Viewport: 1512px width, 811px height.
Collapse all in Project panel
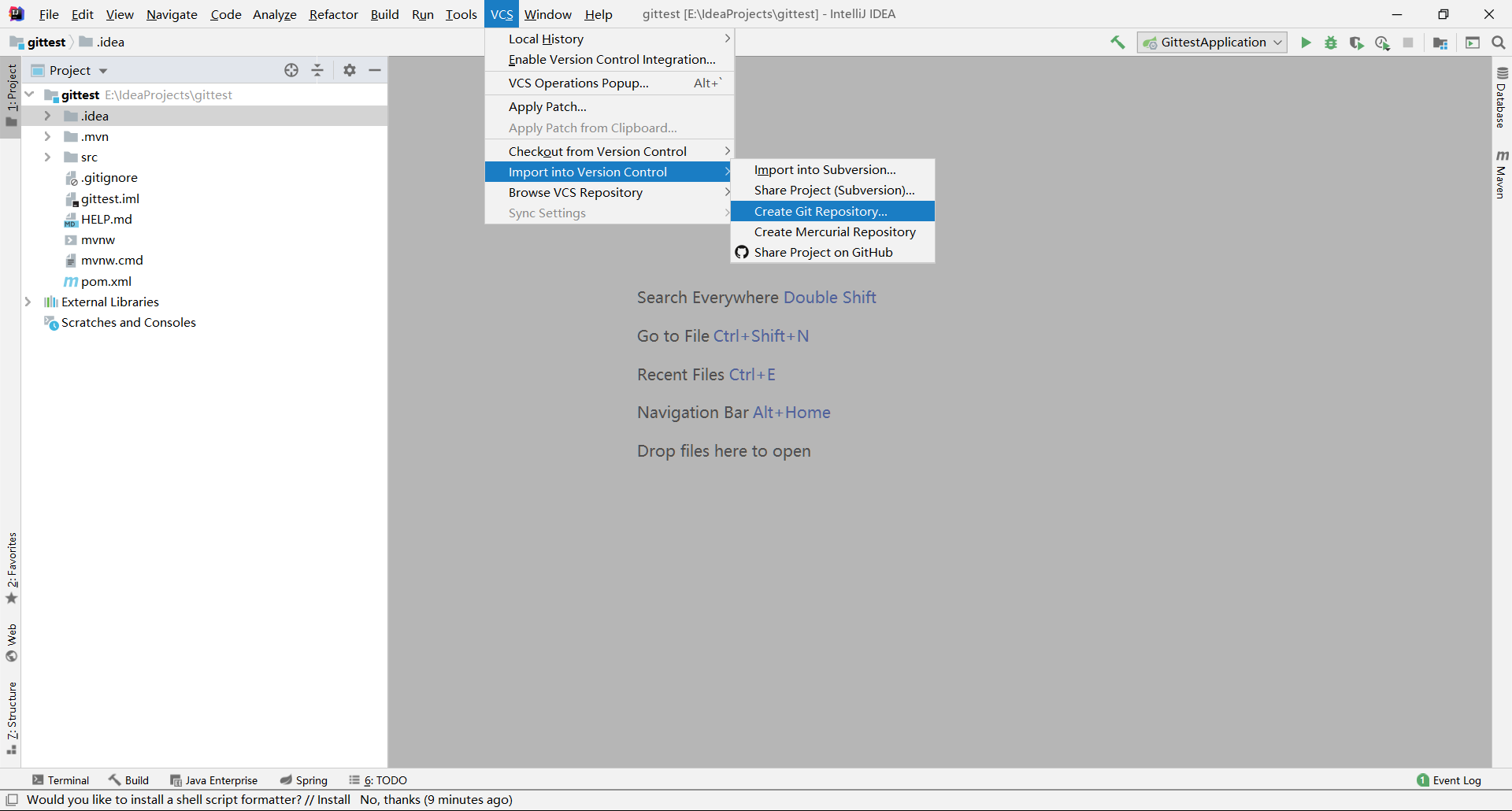[317, 70]
